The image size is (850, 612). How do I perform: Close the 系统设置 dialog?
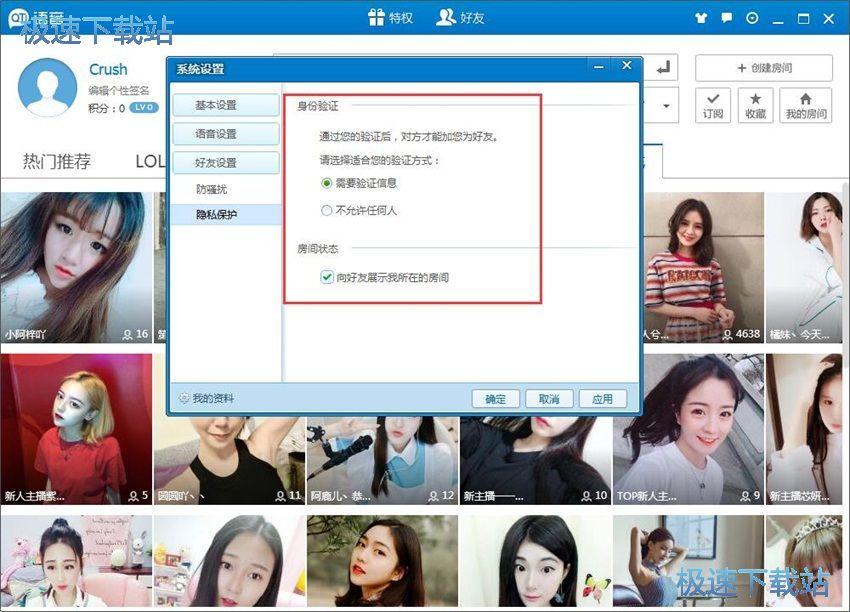pyautogui.click(x=627, y=66)
